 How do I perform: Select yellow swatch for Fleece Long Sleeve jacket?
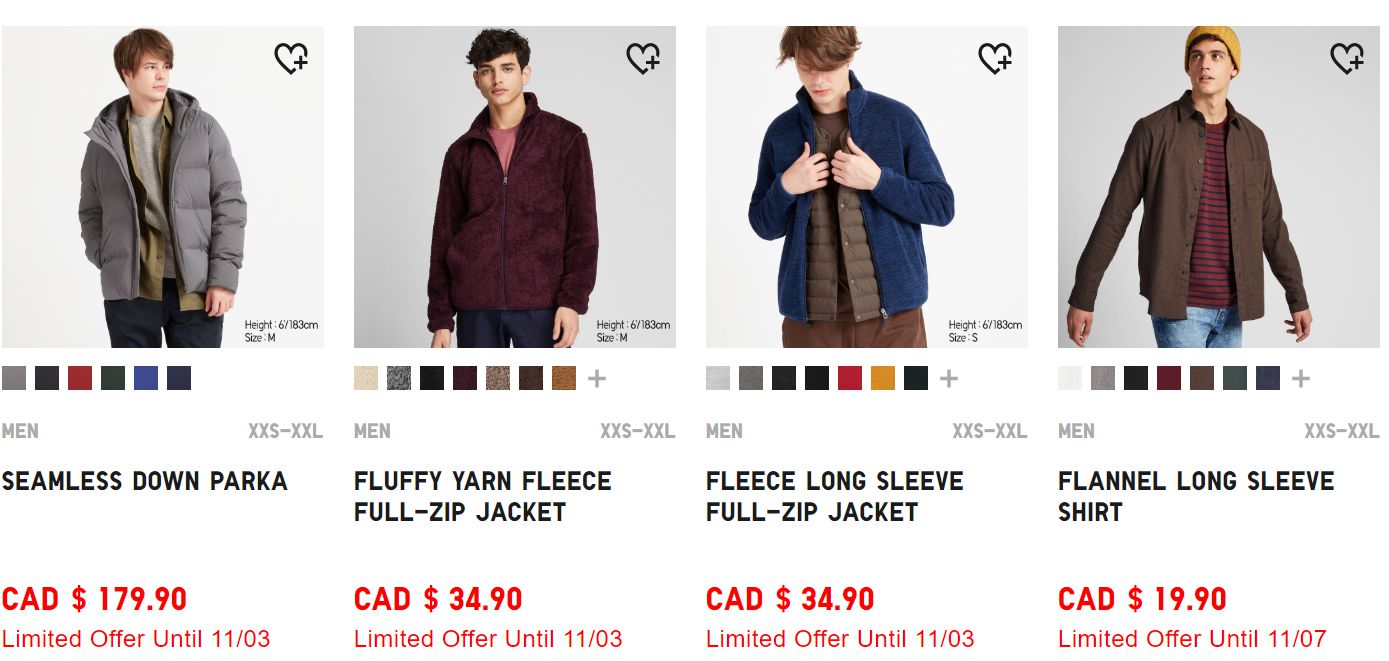pos(883,378)
